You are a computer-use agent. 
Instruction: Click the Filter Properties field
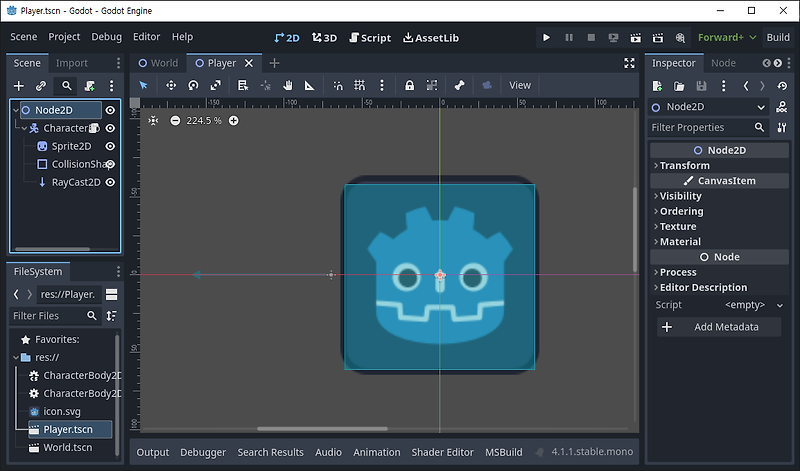[708, 127]
